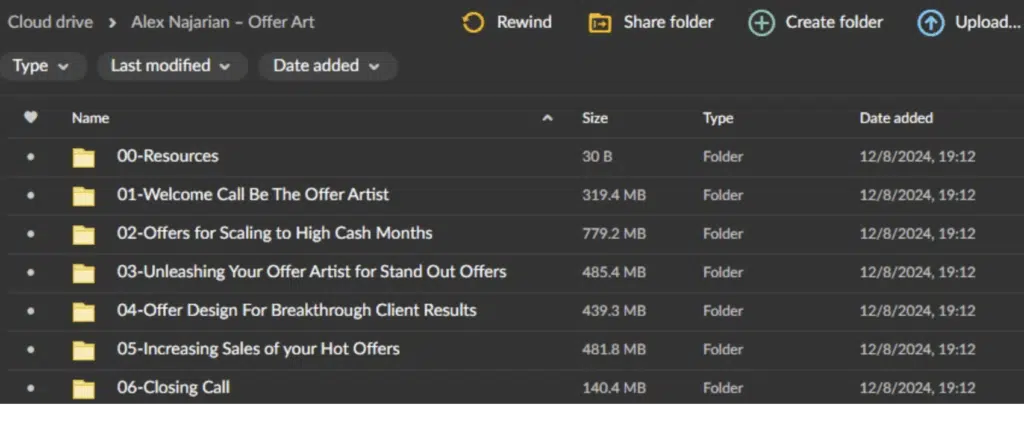The width and height of the screenshot is (1024, 440).
Task: Click folder icon of 01-Welcome Call row
Action: pos(84,196)
